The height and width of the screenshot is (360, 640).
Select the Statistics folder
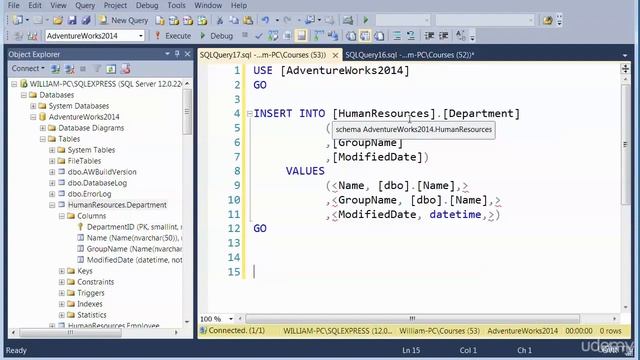(92, 315)
